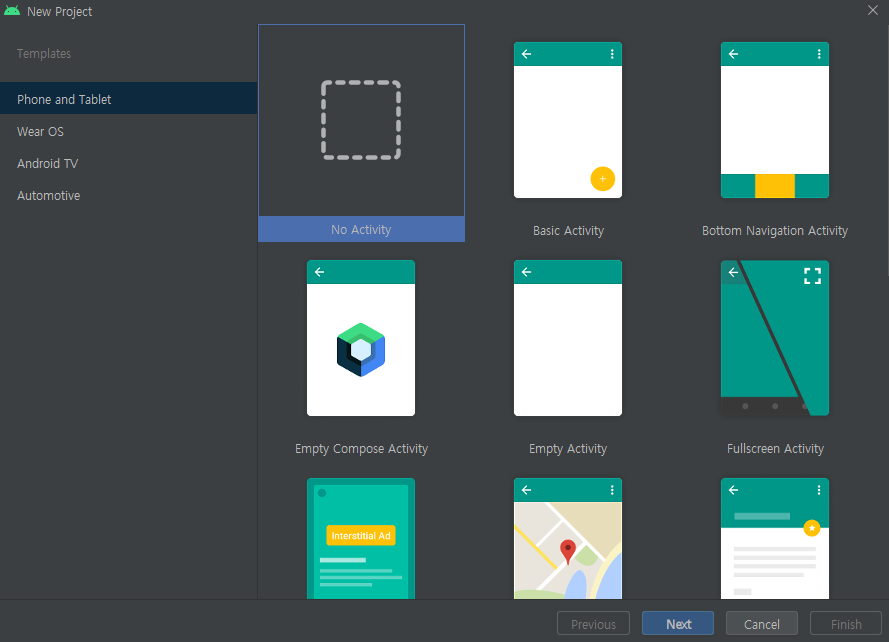
Task: Click the Previous button
Action: tap(593, 623)
